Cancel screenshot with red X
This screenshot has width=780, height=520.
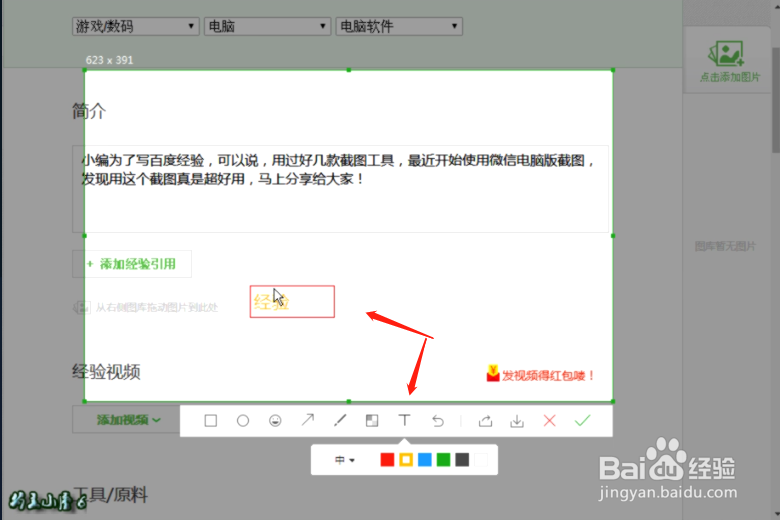coord(549,421)
